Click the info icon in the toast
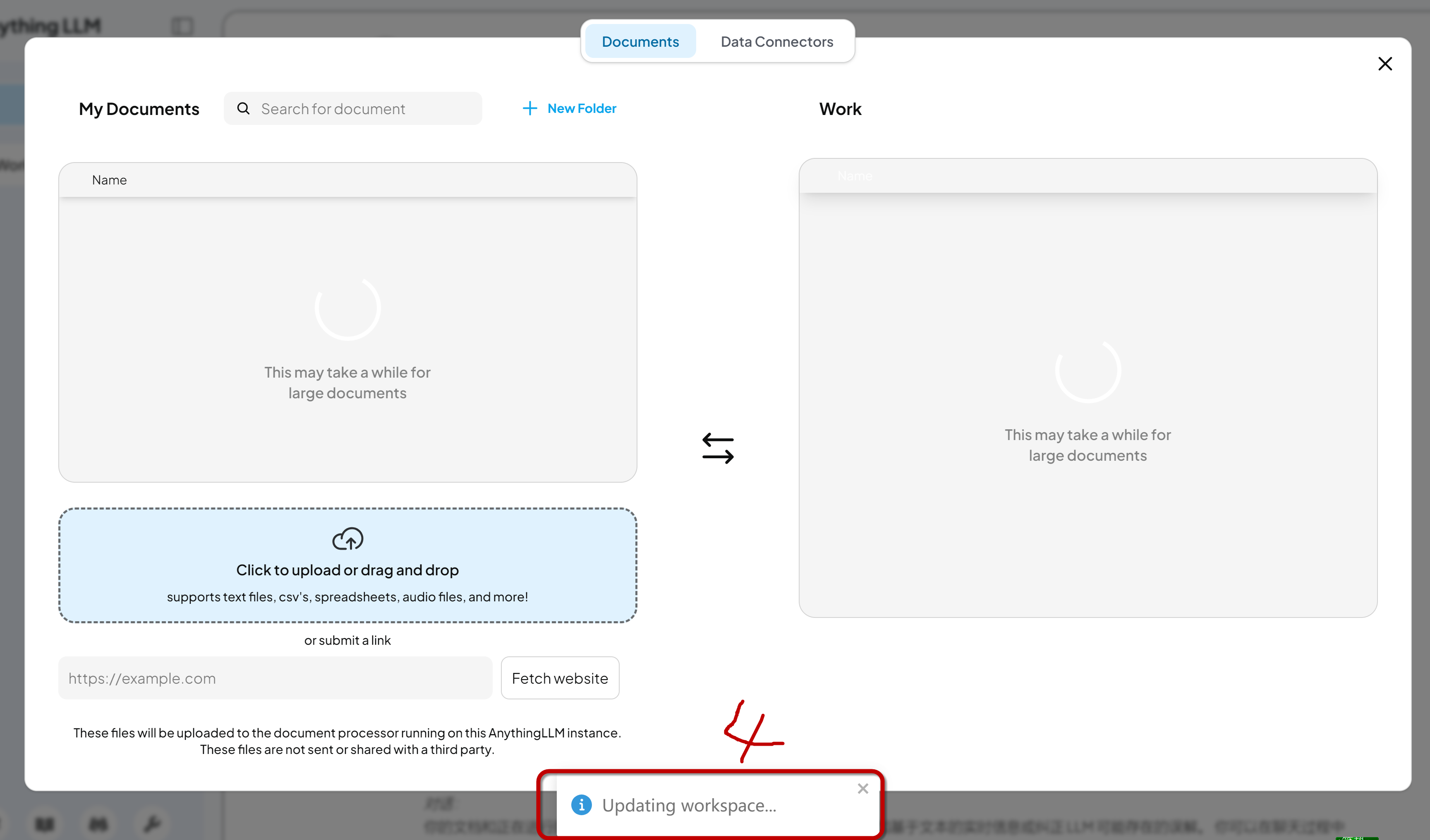This screenshot has width=1430, height=840. [581, 805]
